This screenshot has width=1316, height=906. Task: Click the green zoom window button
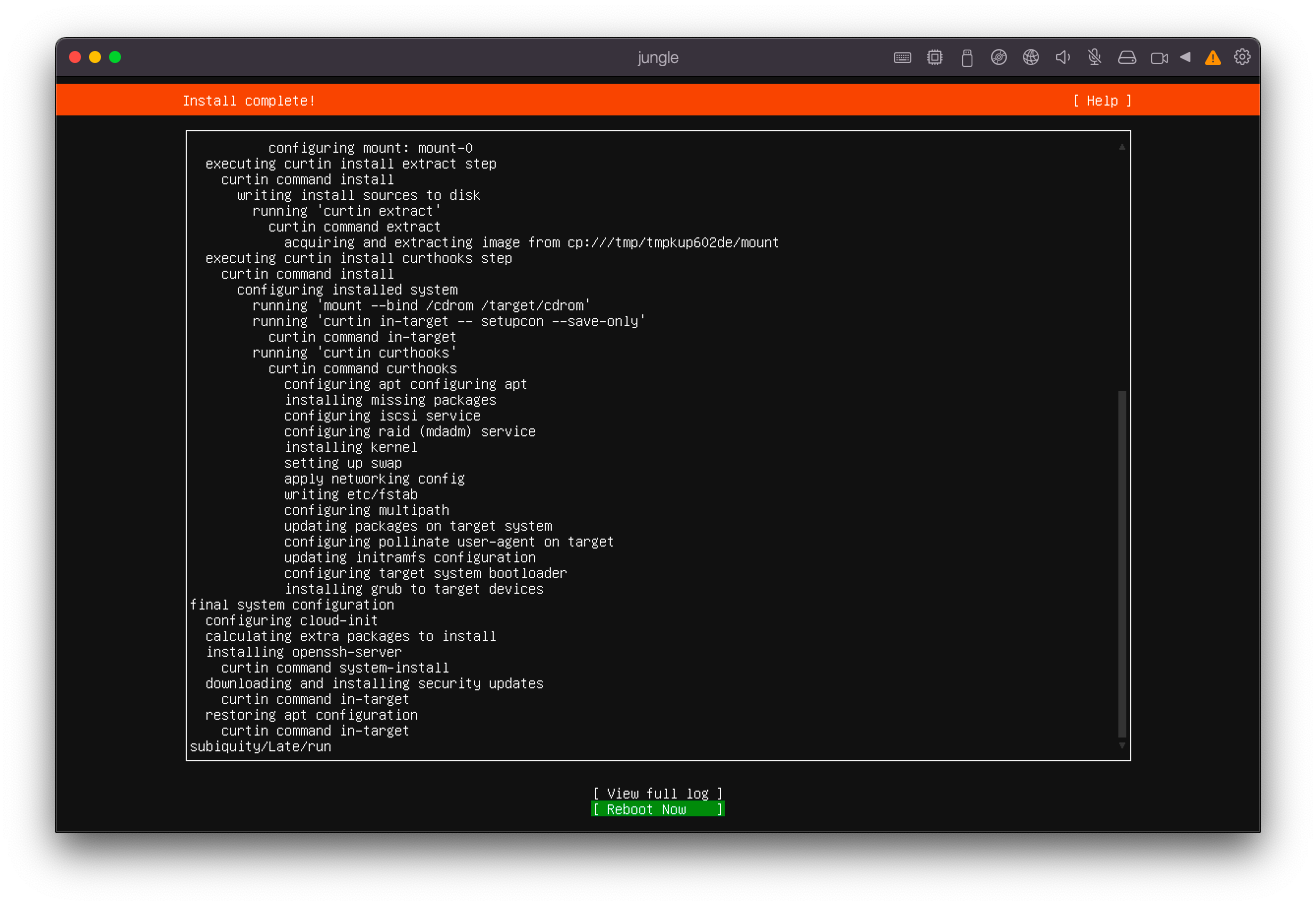tap(115, 57)
